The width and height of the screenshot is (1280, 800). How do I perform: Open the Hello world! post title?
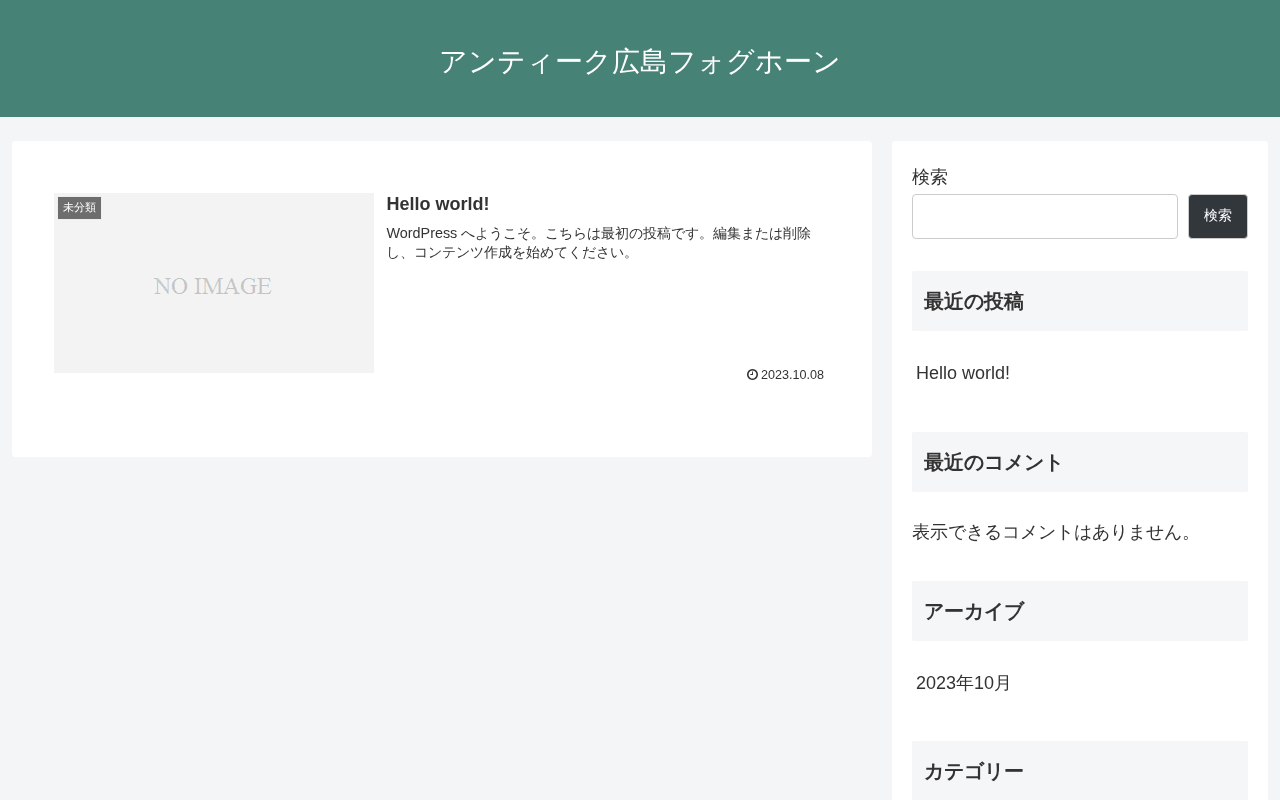click(438, 204)
